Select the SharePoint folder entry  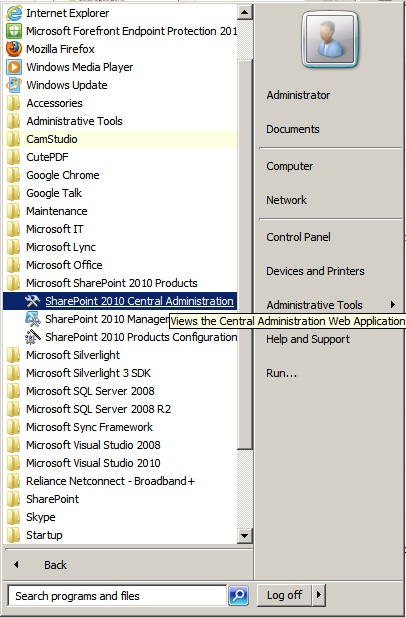[120, 499]
